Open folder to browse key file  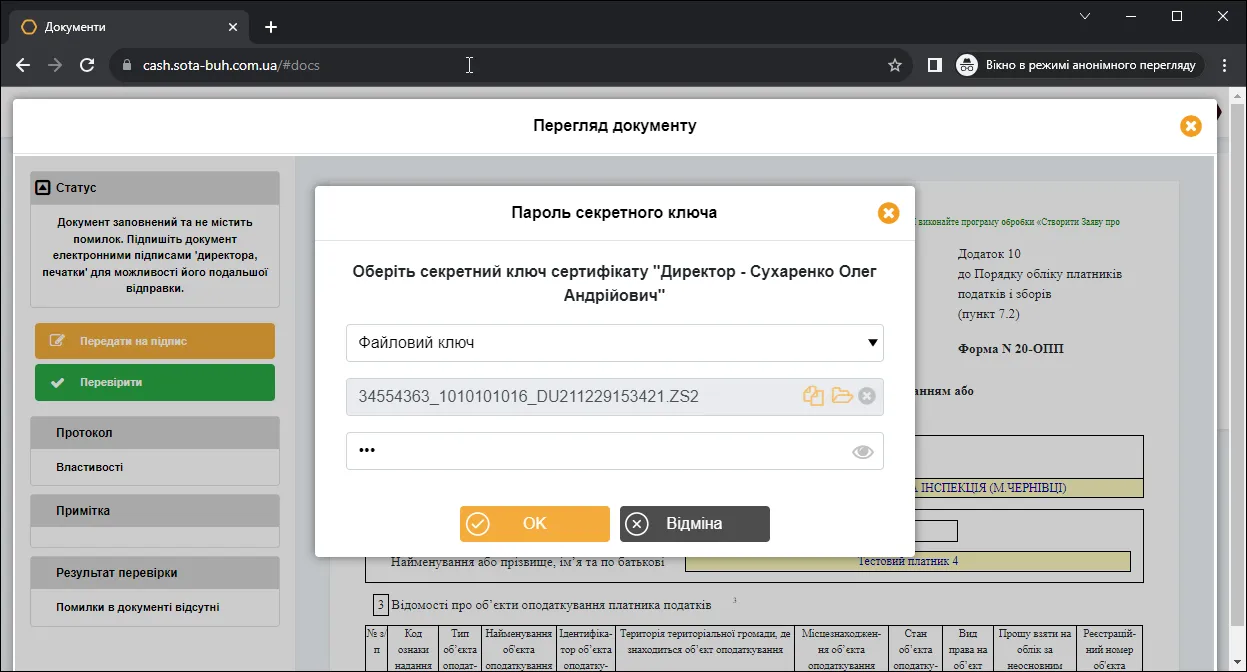click(842, 396)
